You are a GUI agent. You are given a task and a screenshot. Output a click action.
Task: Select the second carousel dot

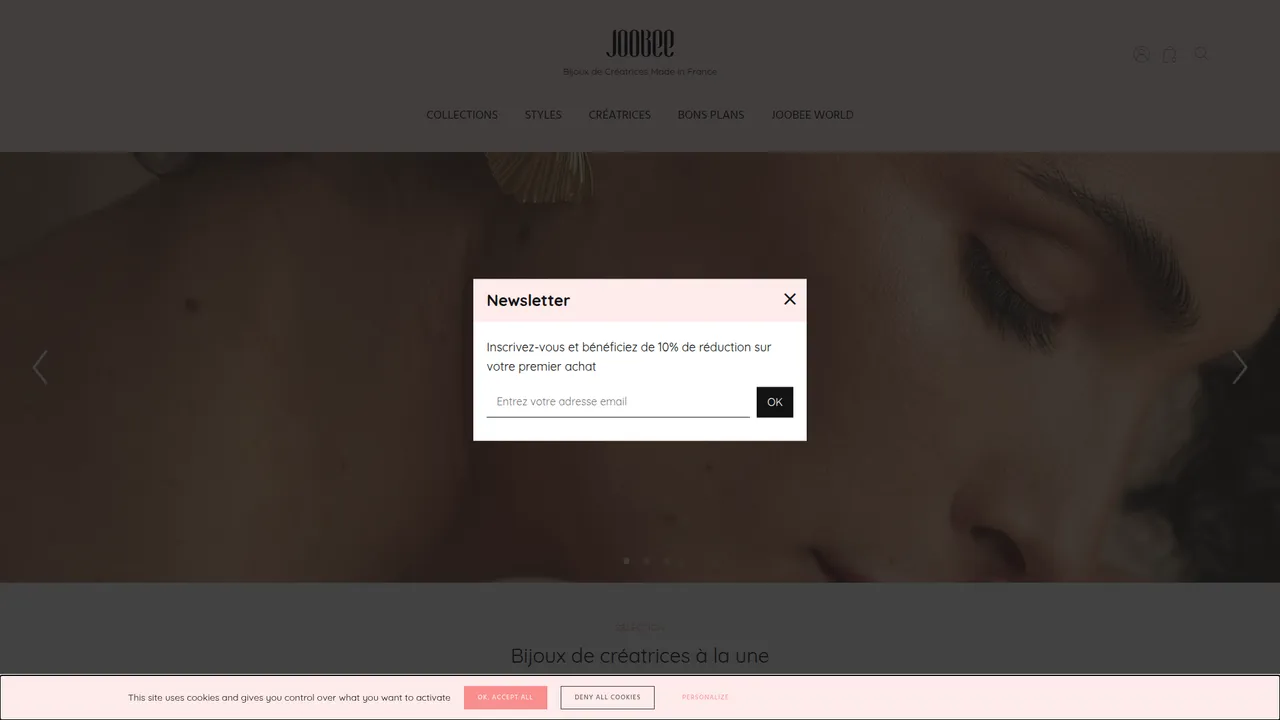646,561
